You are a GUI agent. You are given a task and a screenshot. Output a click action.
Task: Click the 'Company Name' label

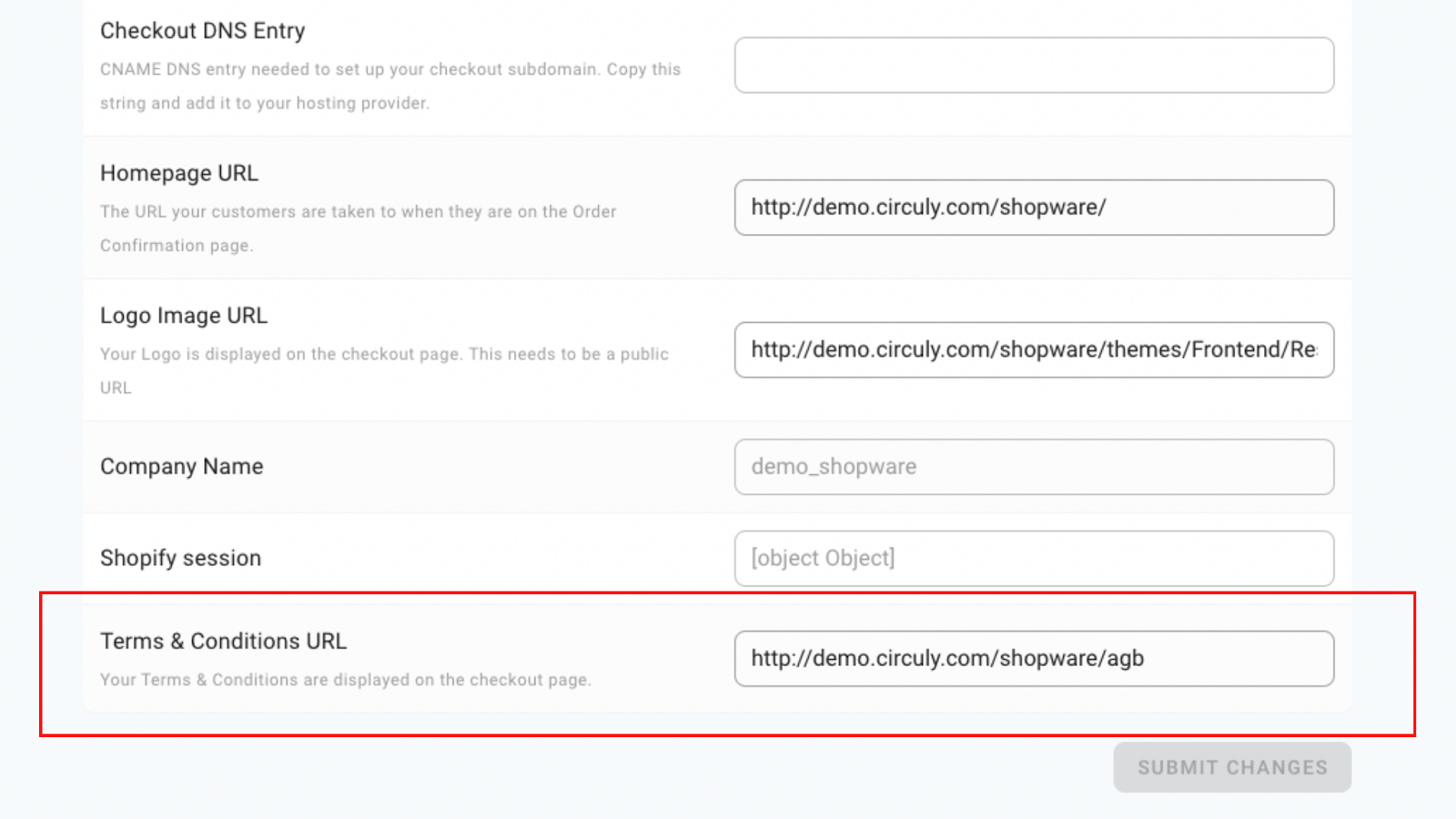(x=182, y=467)
